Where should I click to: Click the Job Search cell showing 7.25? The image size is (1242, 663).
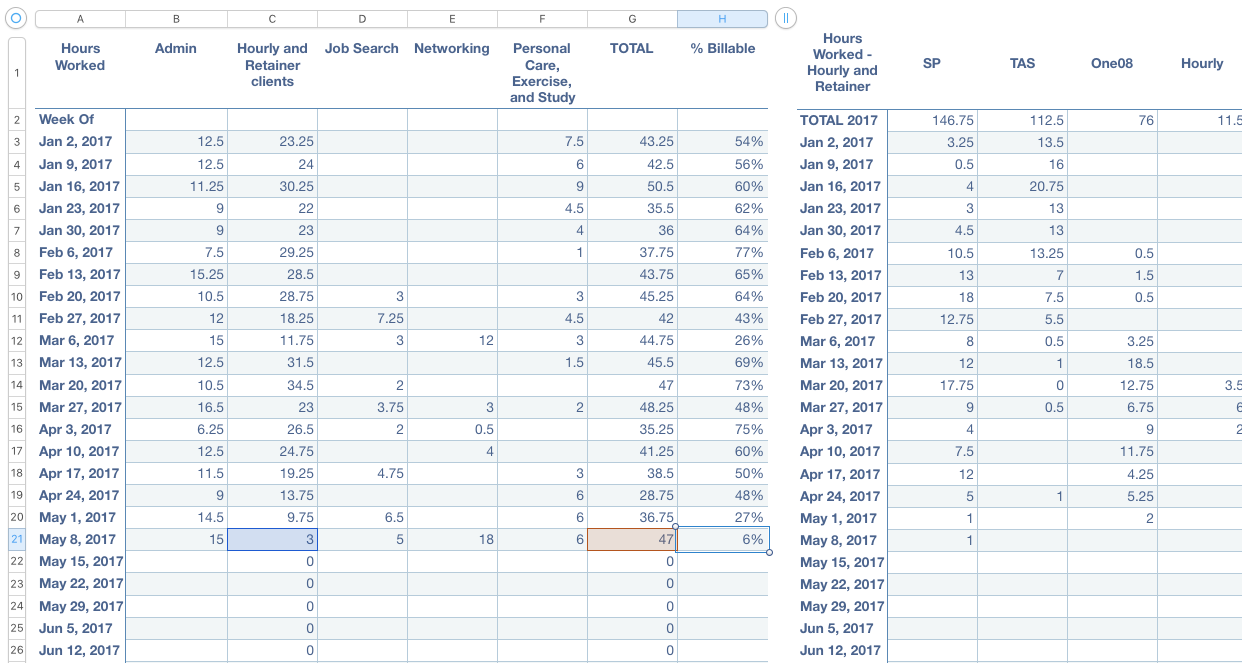pos(362,318)
